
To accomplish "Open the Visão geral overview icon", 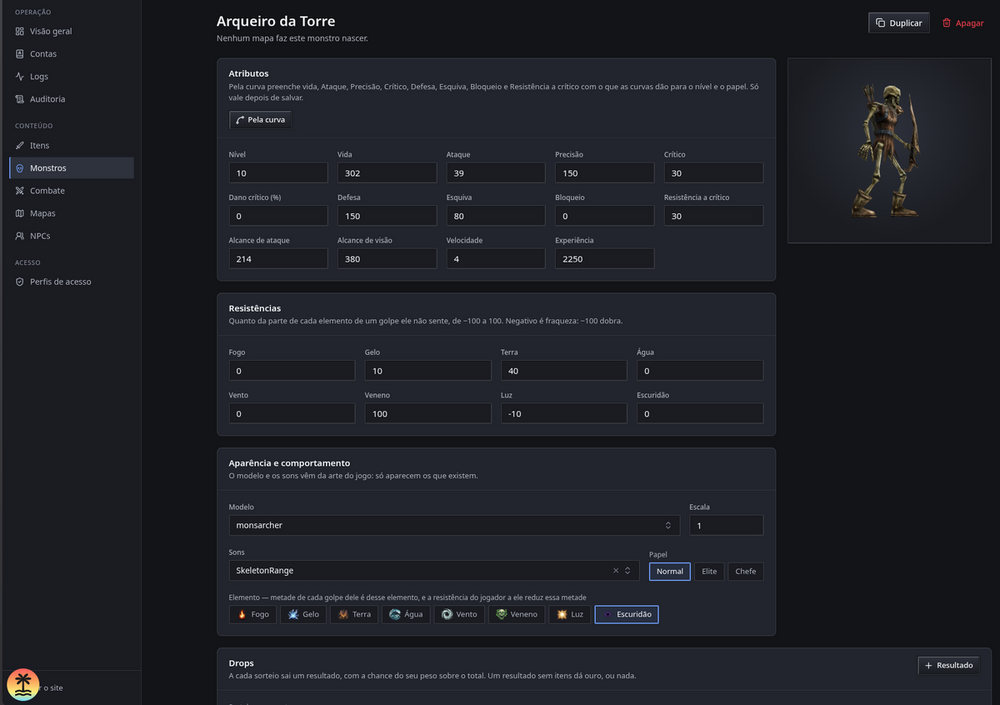I will [x=20, y=31].
